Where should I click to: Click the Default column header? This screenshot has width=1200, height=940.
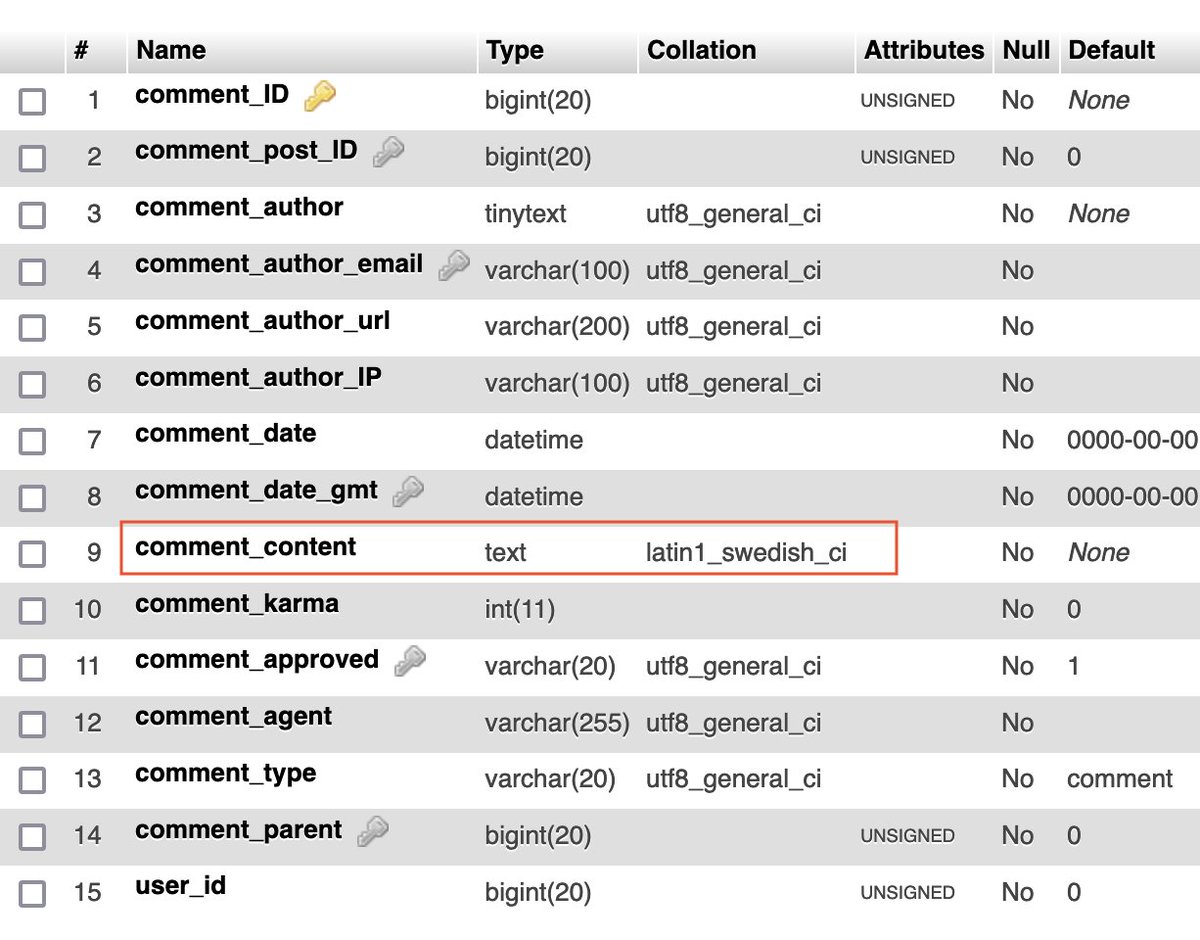(1112, 50)
